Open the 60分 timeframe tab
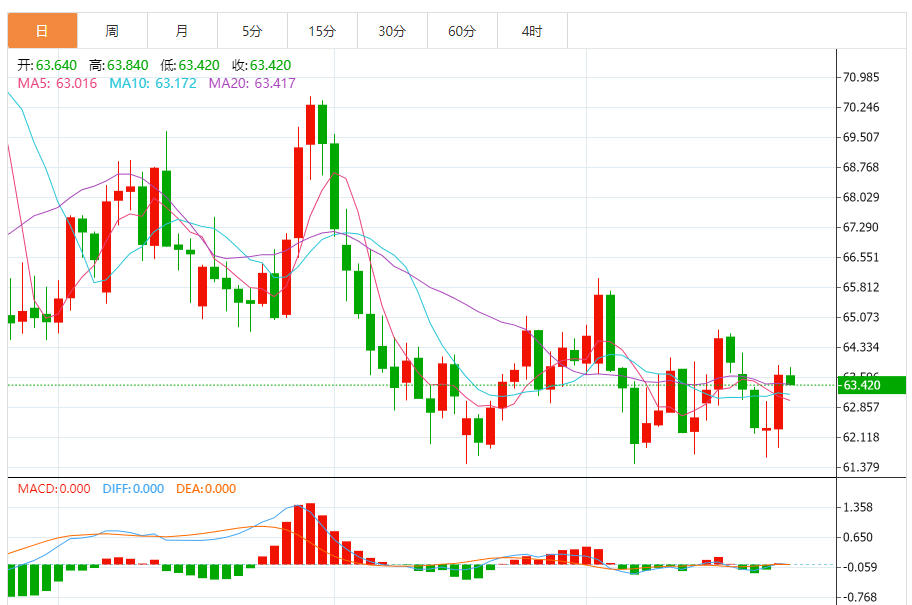The width and height of the screenshot is (912, 605). [462, 31]
